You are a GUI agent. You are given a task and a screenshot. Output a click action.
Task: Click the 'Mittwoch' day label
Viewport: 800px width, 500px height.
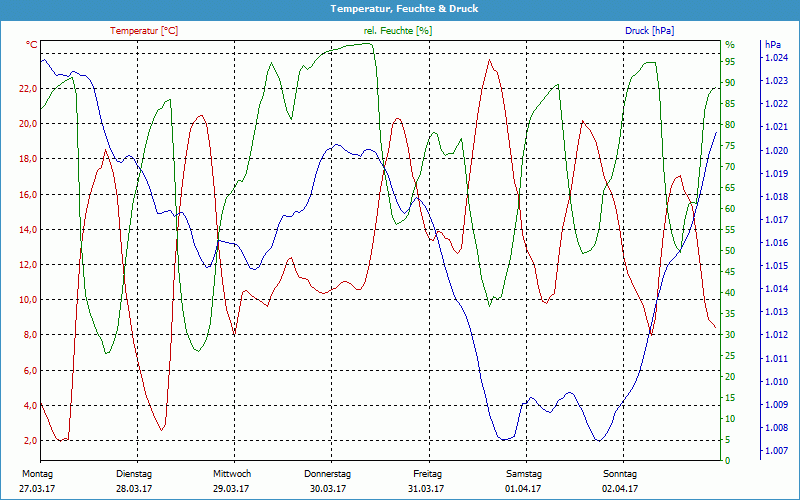(x=232, y=474)
